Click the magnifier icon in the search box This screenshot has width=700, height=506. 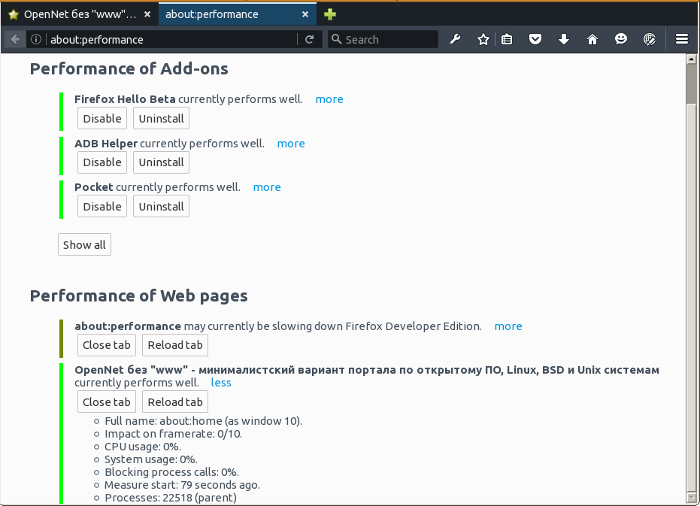point(337,39)
